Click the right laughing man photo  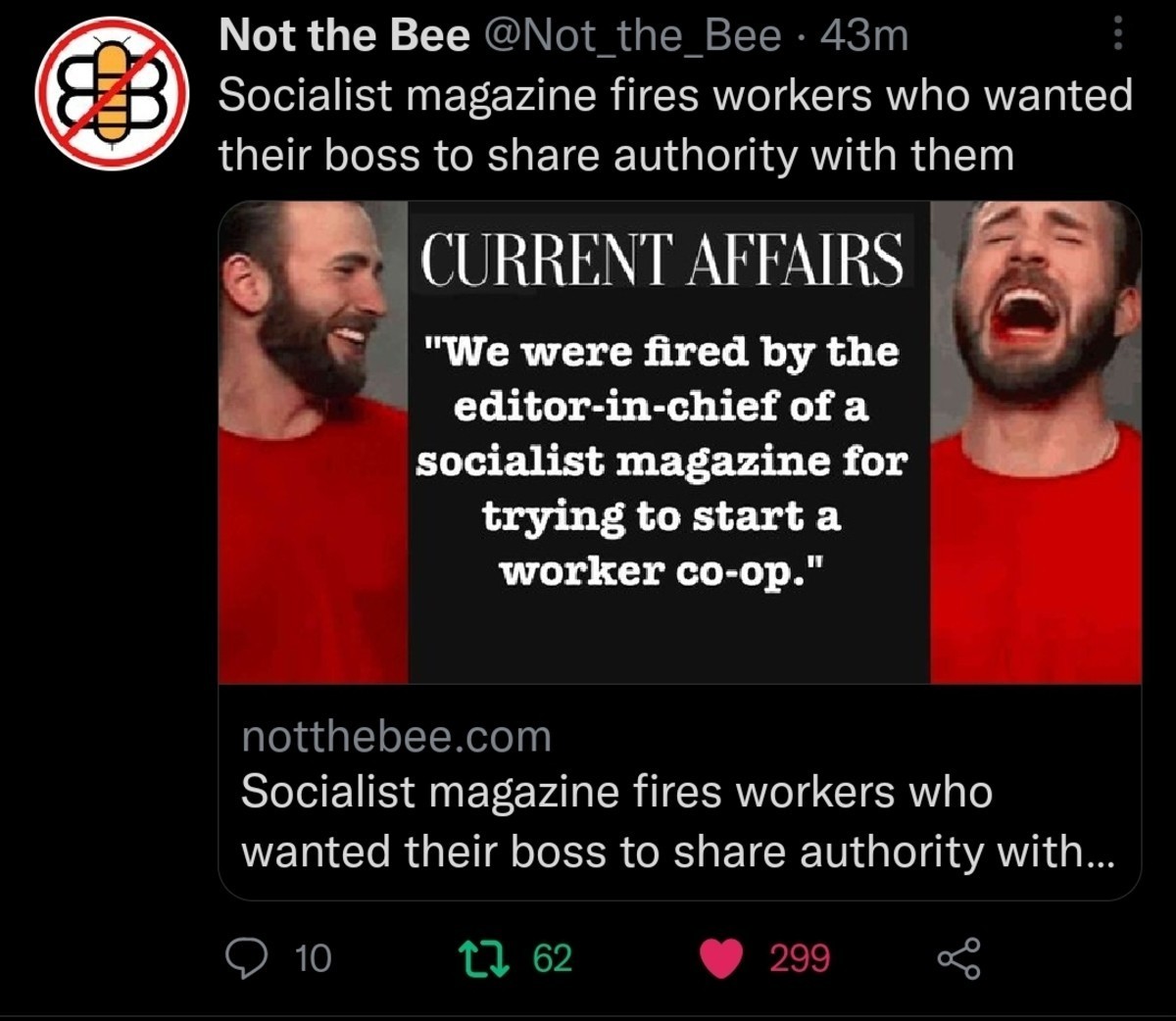pos(1035,442)
